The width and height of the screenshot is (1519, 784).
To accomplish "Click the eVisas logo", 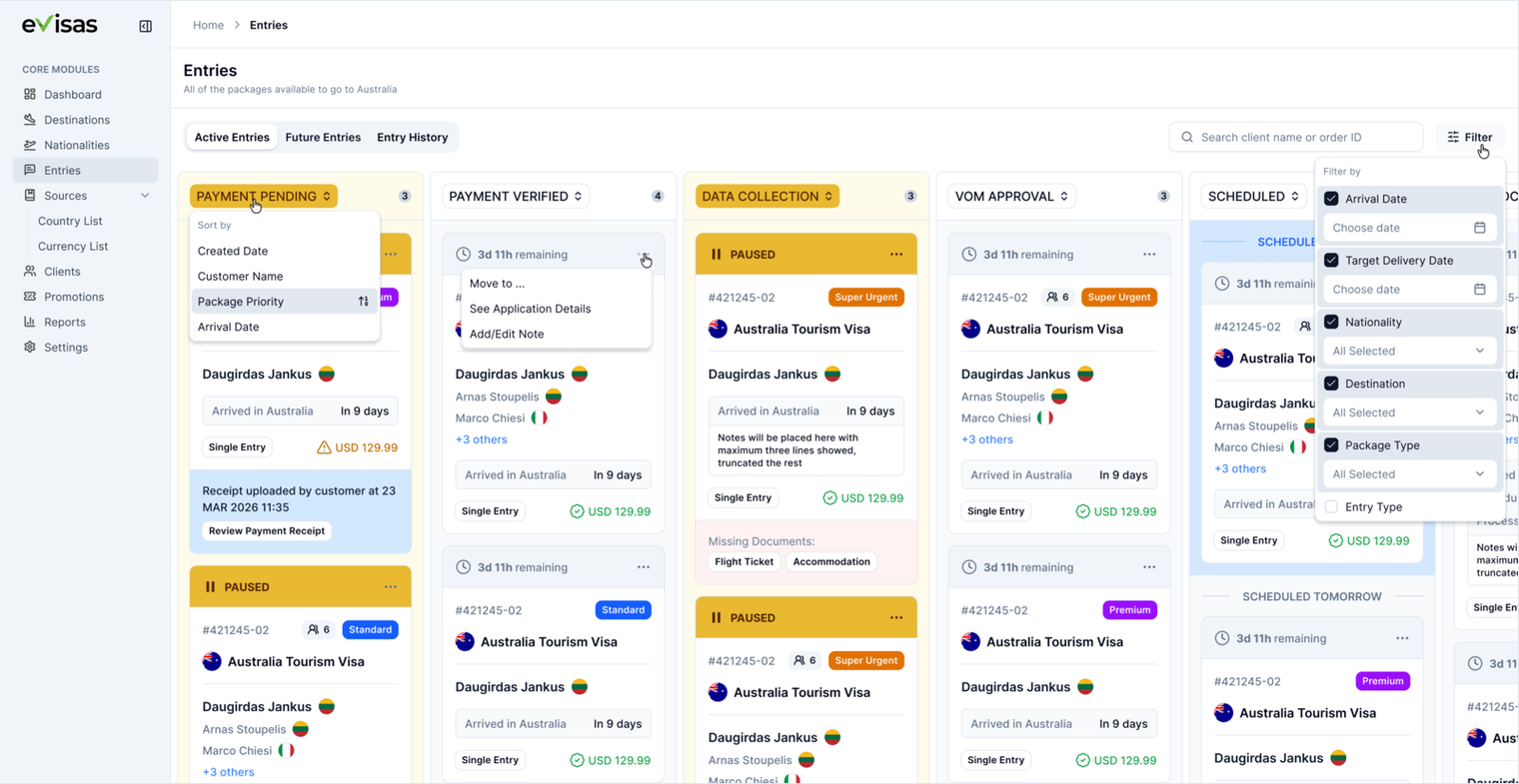I will pyautogui.click(x=60, y=25).
